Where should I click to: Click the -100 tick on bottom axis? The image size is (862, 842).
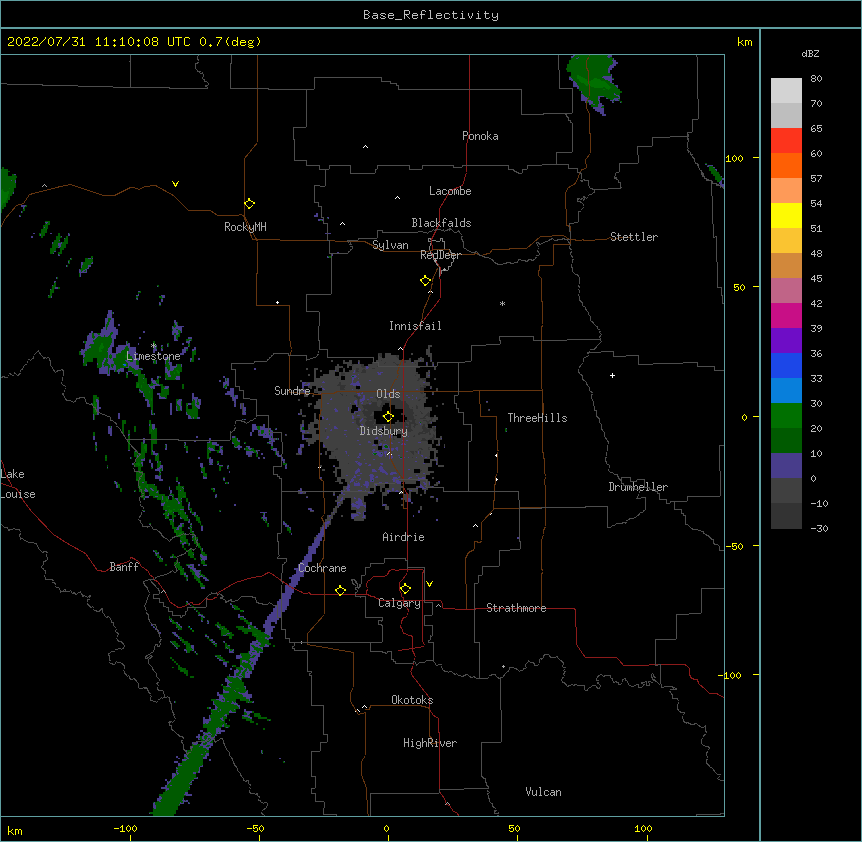point(125,829)
